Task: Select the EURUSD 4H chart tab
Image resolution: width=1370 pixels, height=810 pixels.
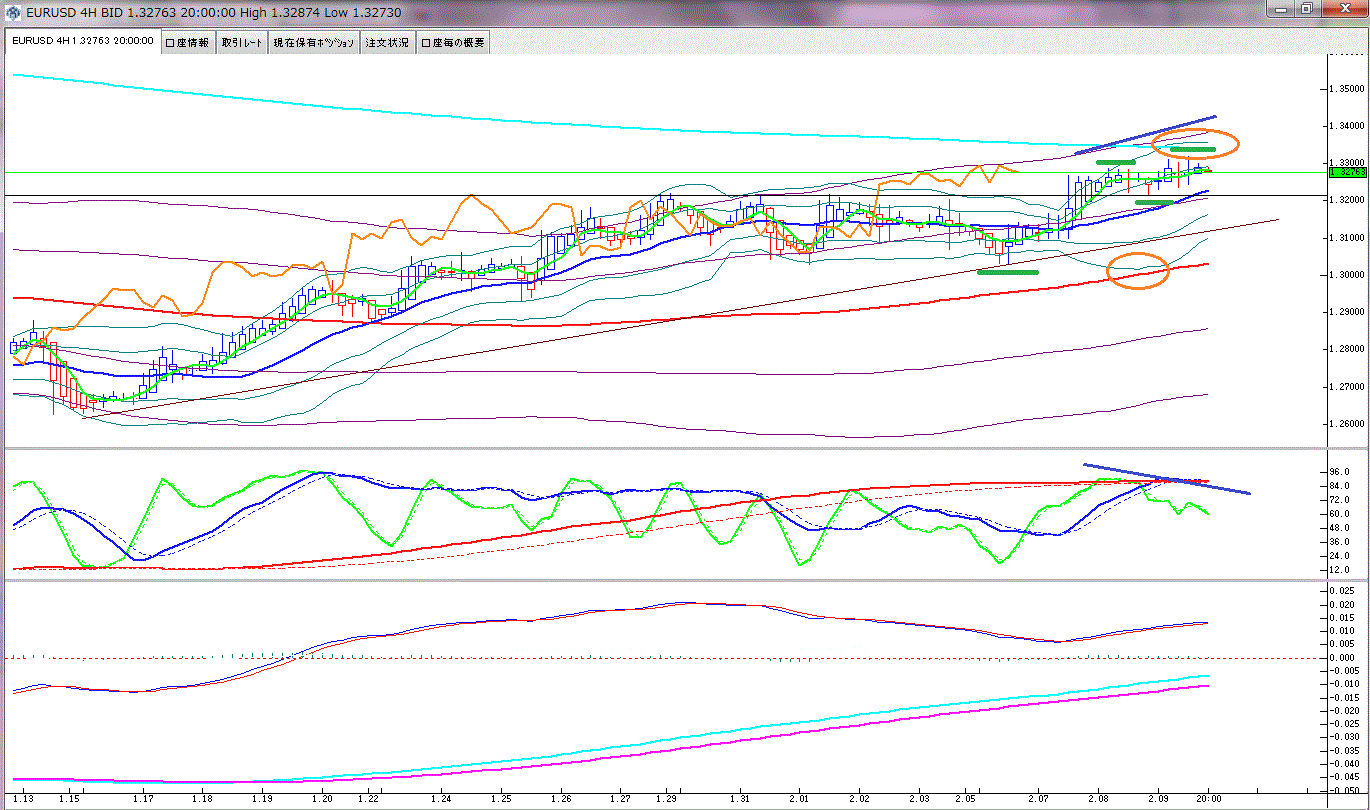Action: (x=82, y=42)
